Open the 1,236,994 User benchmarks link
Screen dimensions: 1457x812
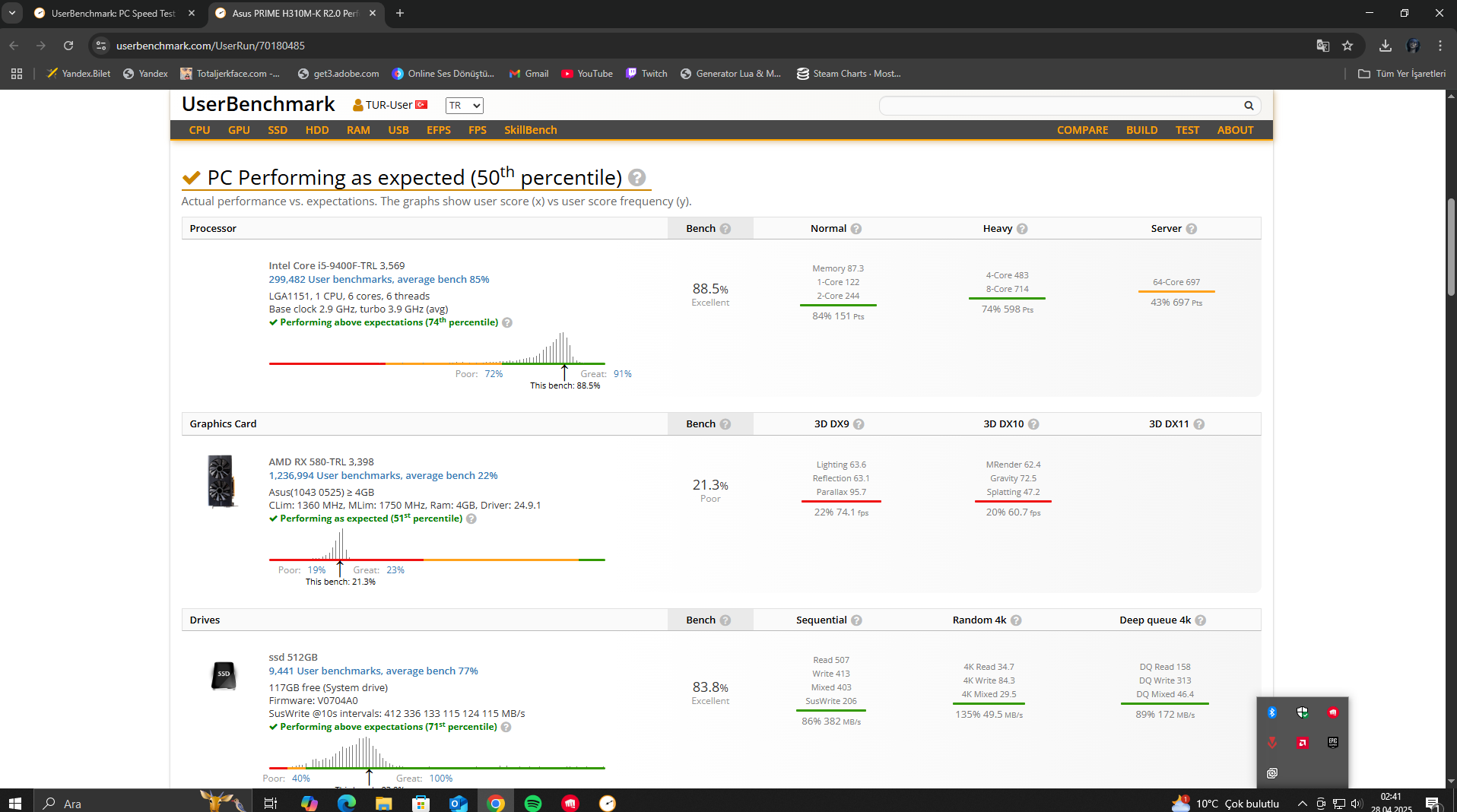click(x=383, y=476)
